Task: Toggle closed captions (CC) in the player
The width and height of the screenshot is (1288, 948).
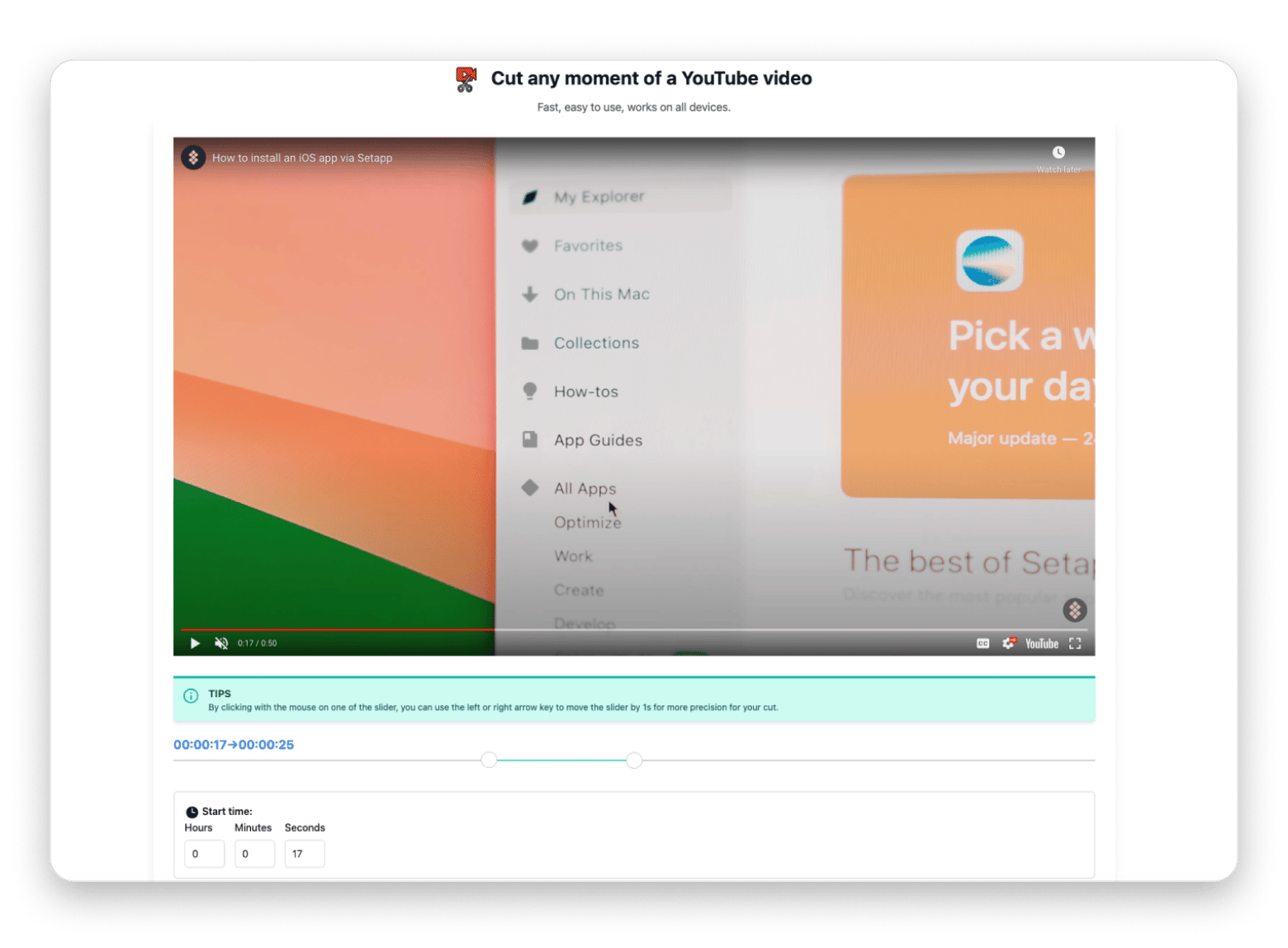Action: (983, 643)
